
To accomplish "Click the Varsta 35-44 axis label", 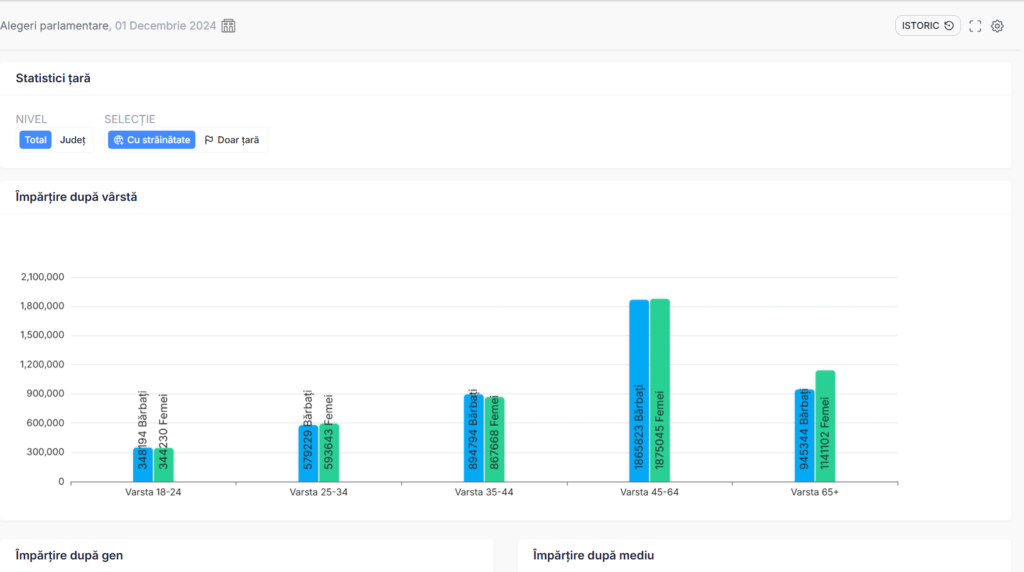I will [484, 492].
